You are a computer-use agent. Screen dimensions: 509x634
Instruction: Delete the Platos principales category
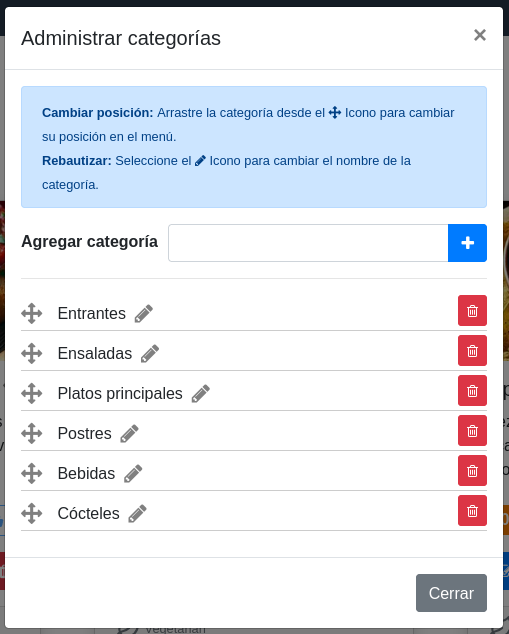472,391
